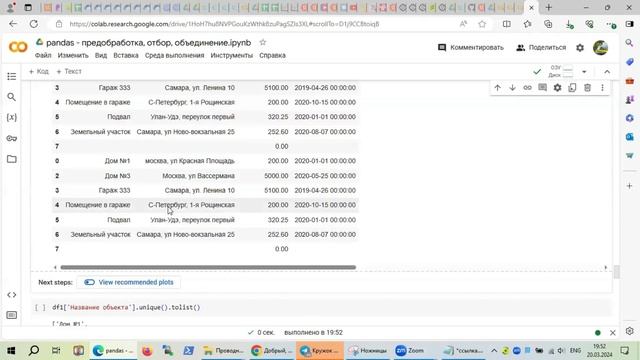This screenshot has height=360, width=640.
Task: Click 'Улан-Удэ, переулок первый' in upper block
Action: point(192,117)
